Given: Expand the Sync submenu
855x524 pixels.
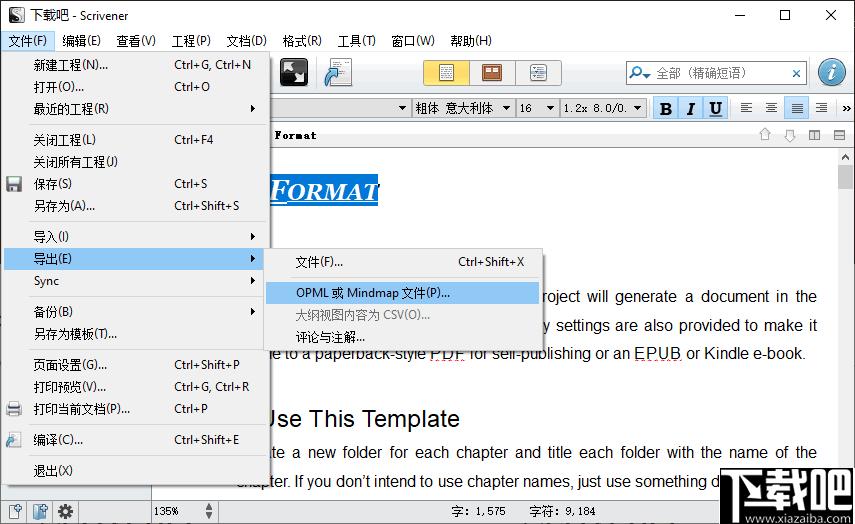Looking at the screenshot, I should pyautogui.click(x=136, y=281).
